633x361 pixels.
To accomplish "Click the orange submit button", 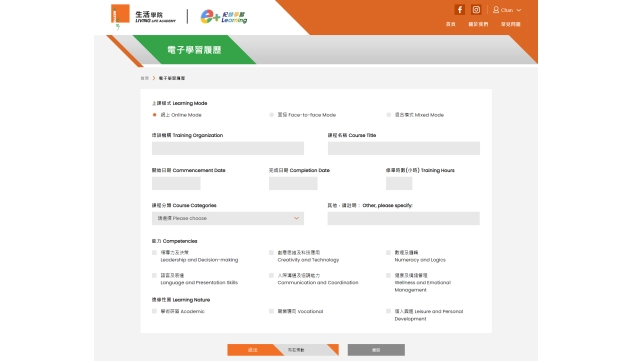I will click(x=253, y=350).
